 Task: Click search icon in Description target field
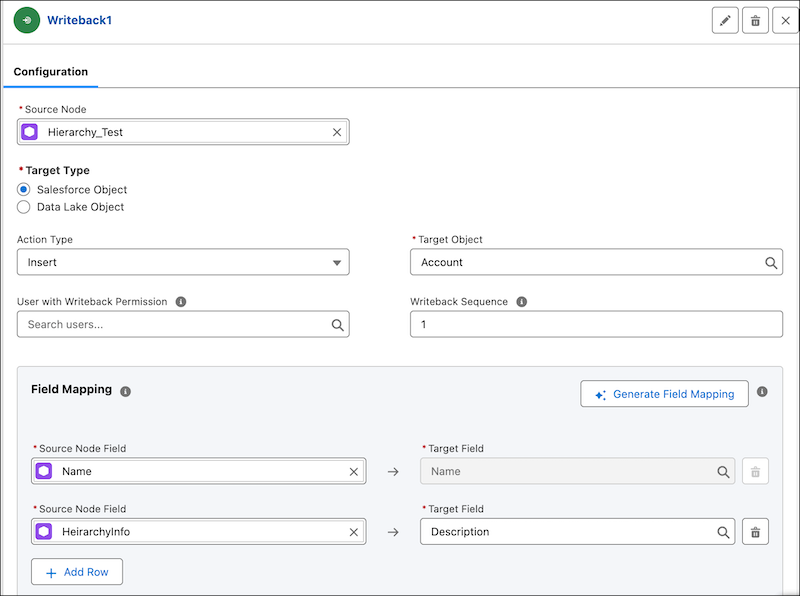click(723, 532)
